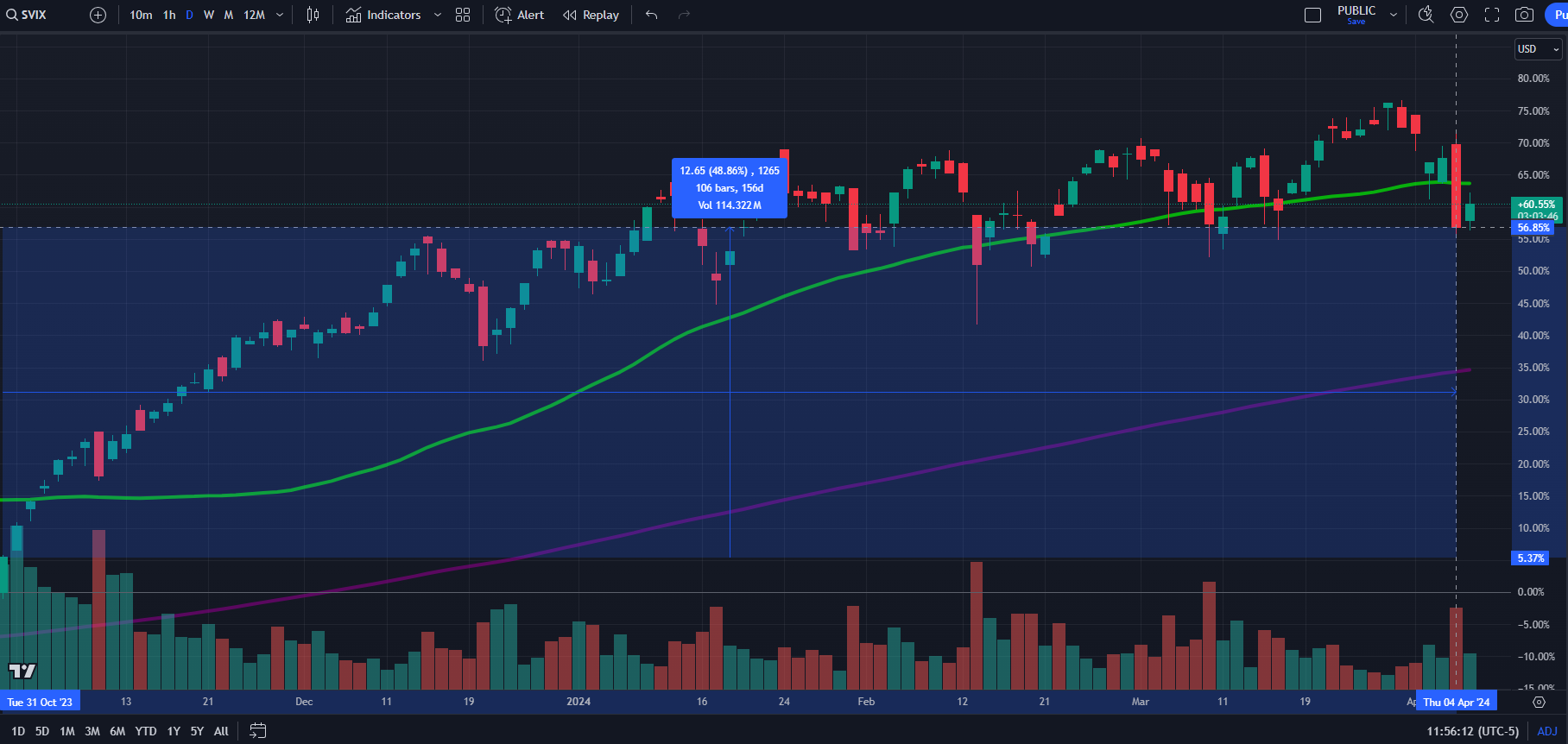Viewport: 1568px width, 744px height.
Task: Open chart settings hexagon icon
Action: pos(1459,15)
